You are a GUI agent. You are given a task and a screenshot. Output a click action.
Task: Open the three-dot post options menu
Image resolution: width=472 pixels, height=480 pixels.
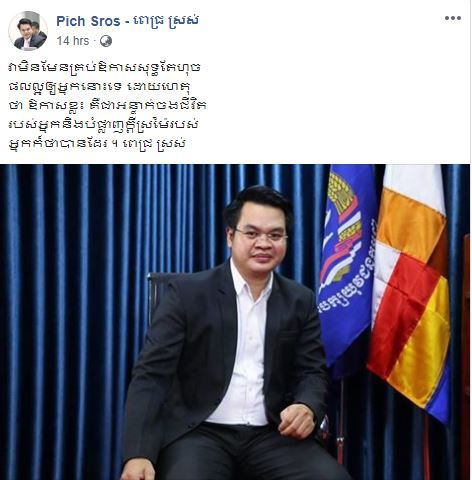click(453, 18)
